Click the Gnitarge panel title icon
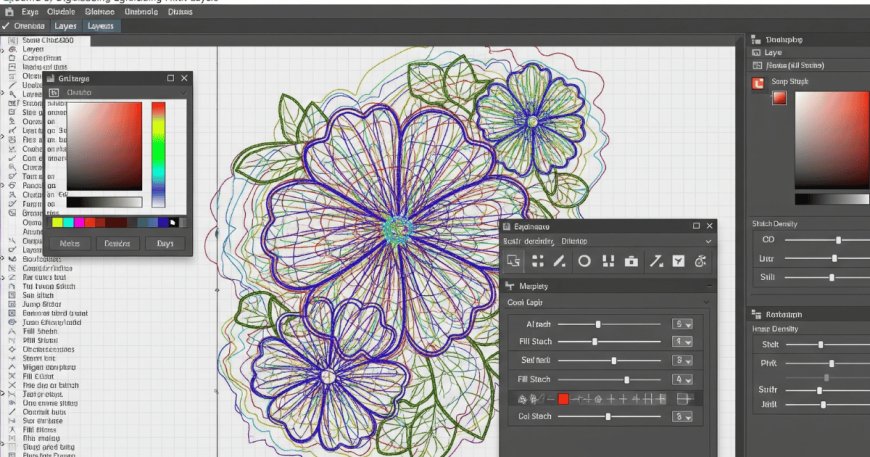870x457 pixels. click(50, 79)
